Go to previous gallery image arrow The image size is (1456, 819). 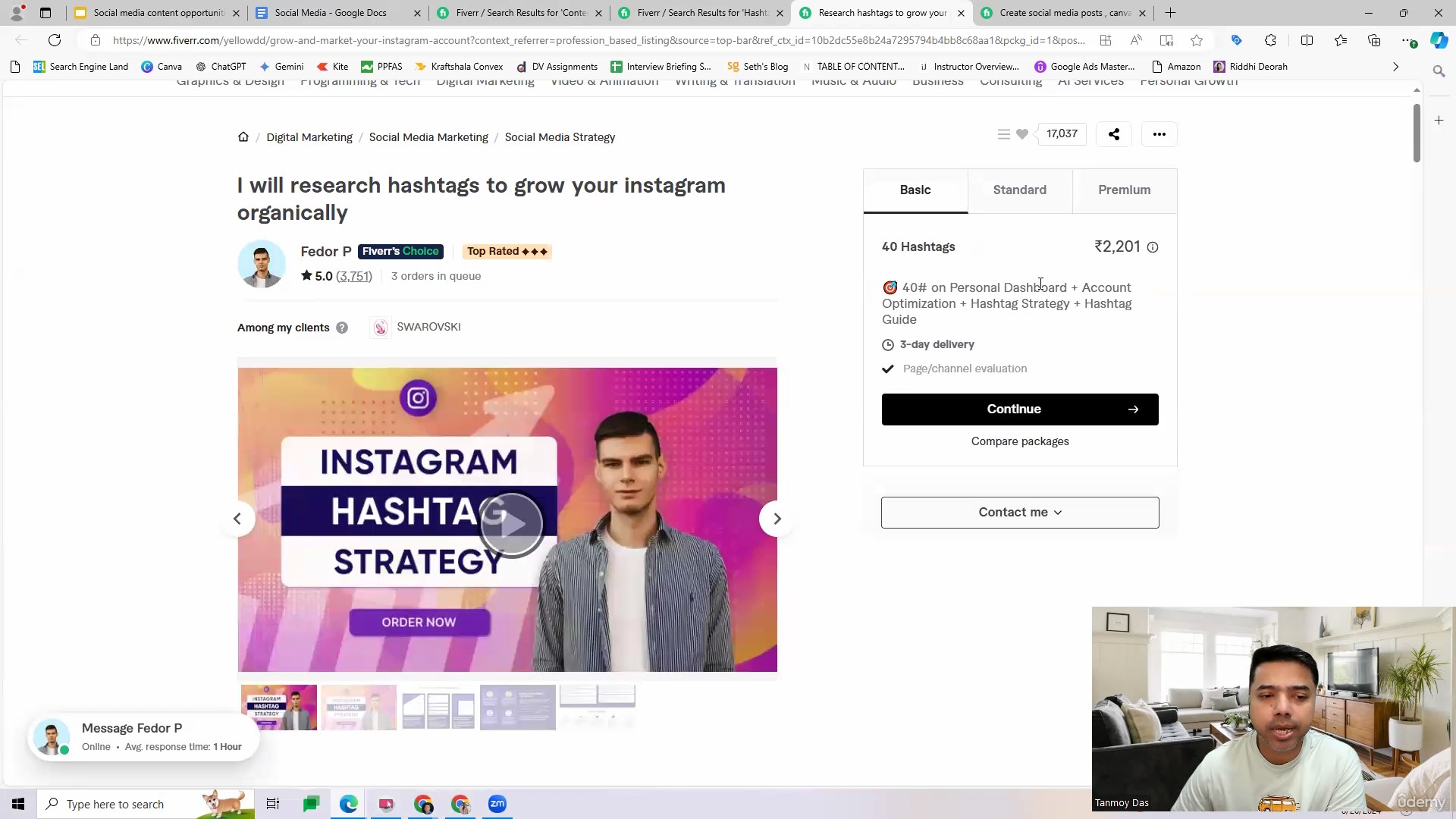click(x=237, y=519)
